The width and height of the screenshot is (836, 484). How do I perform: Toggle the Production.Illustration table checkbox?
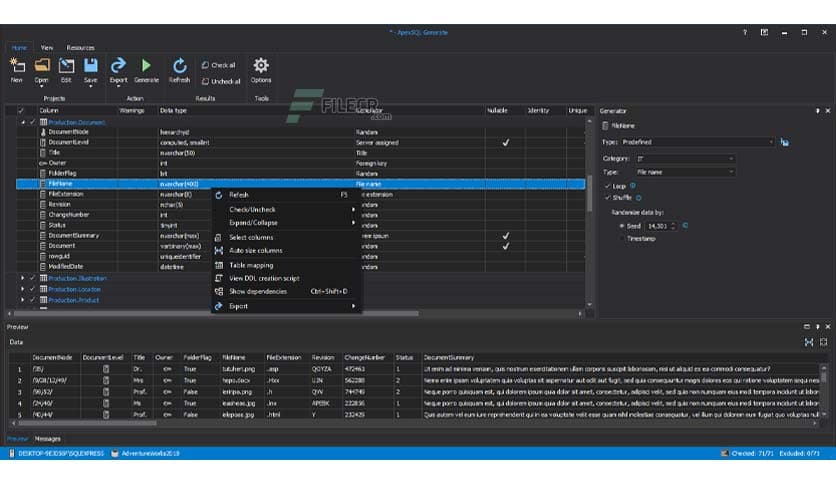pos(33,278)
